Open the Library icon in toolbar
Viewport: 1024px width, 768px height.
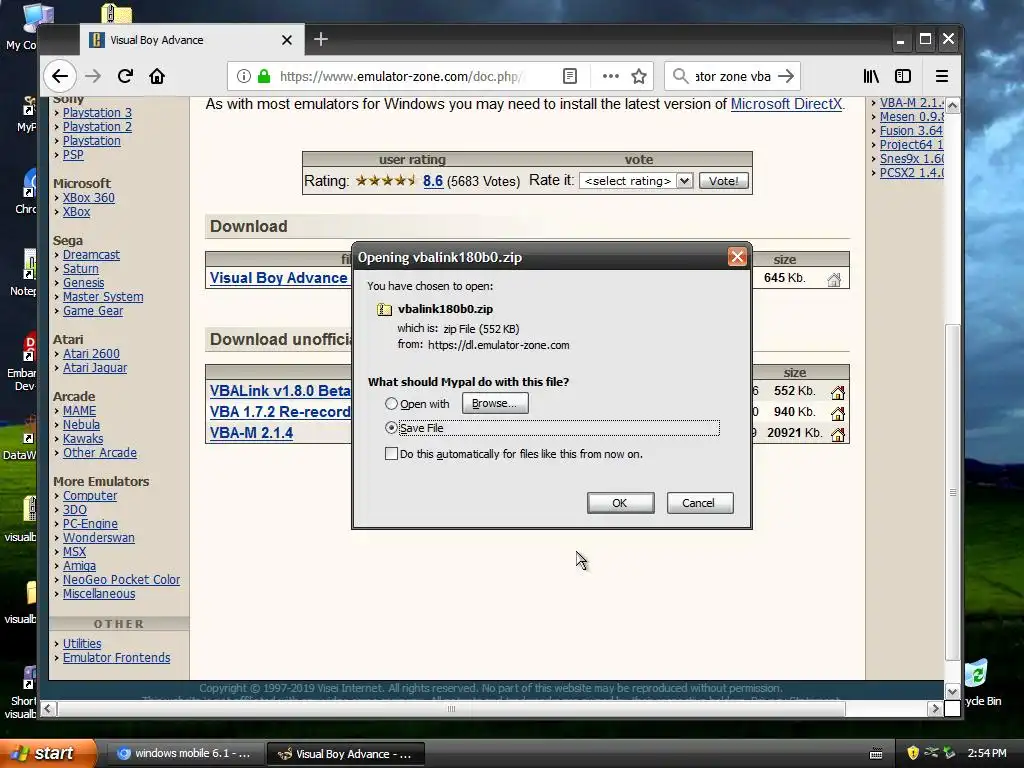pos(871,76)
